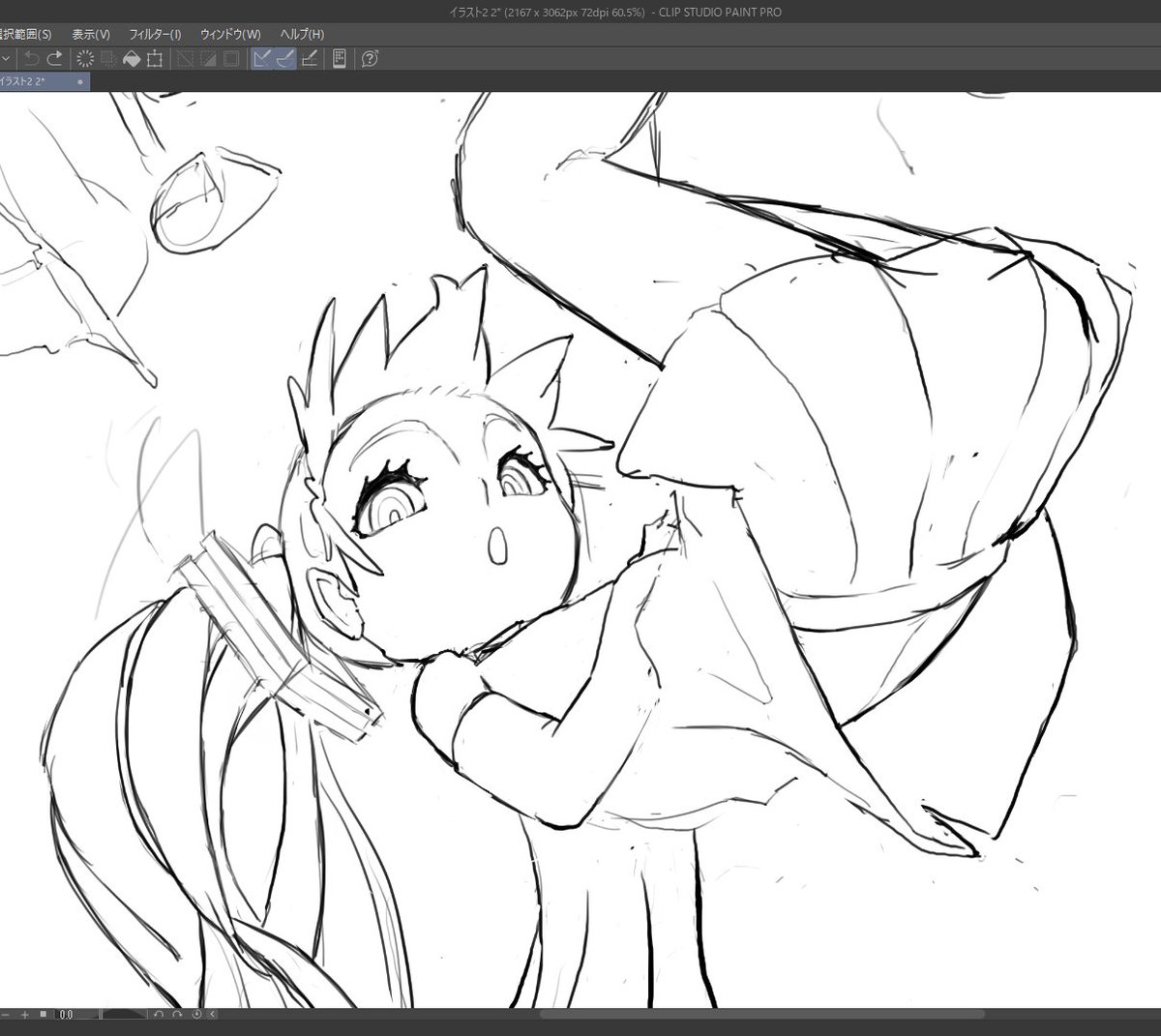Open the 選択範囲(S) menu
1161x1036 pixels.
(x=25, y=34)
